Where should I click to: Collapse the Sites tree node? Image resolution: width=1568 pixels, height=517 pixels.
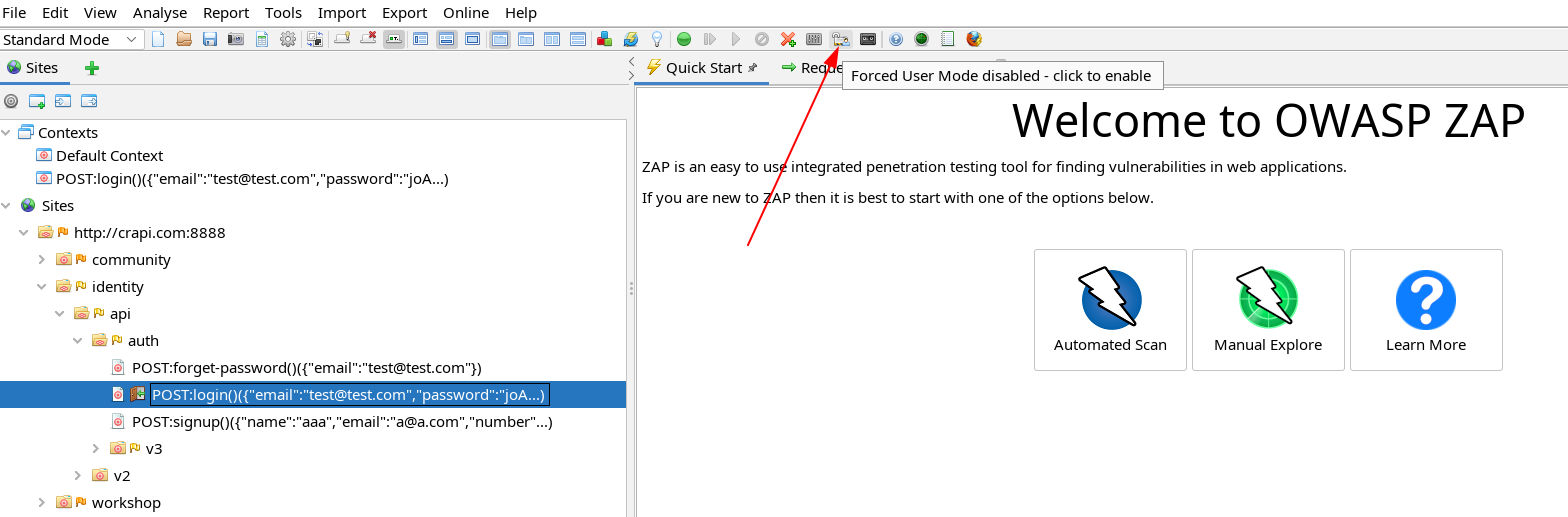(6, 206)
